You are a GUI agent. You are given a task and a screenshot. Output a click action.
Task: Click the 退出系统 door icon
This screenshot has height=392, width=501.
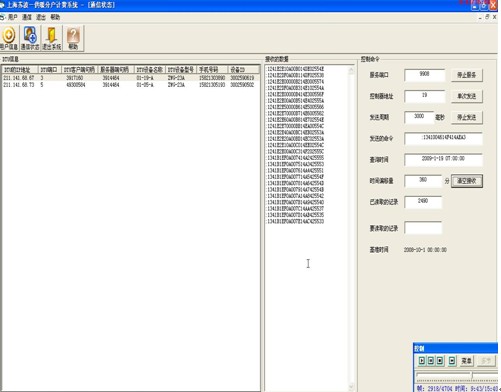click(x=51, y=38)
